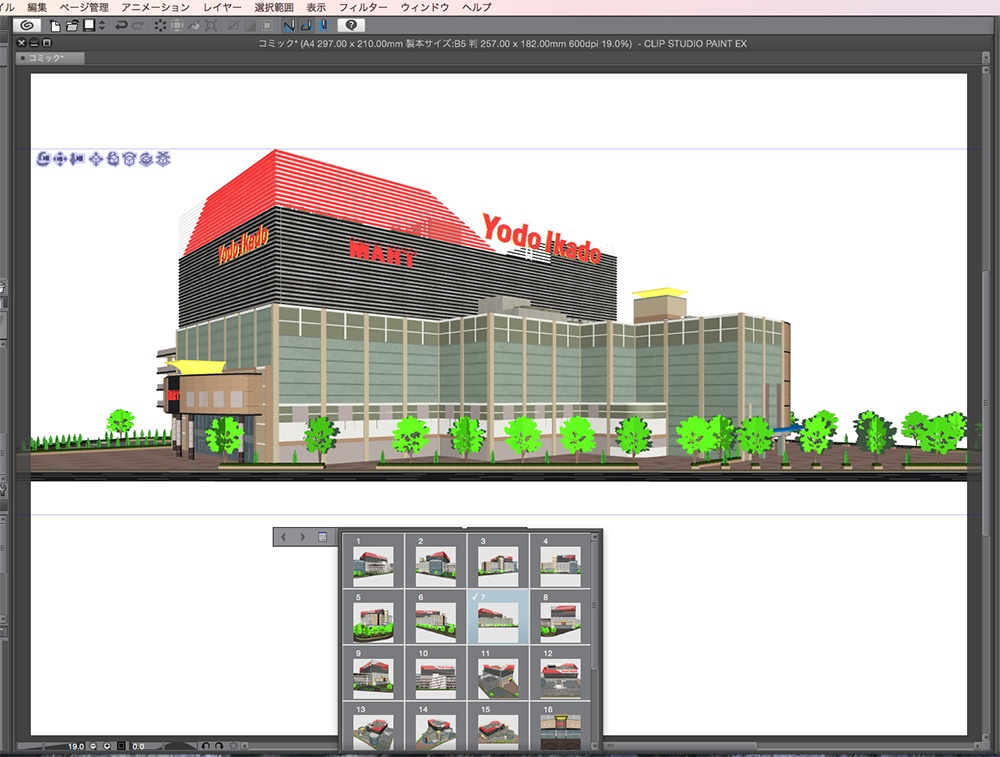
Task: Click the previous camera angle arrow
Action: pos(284,537)
